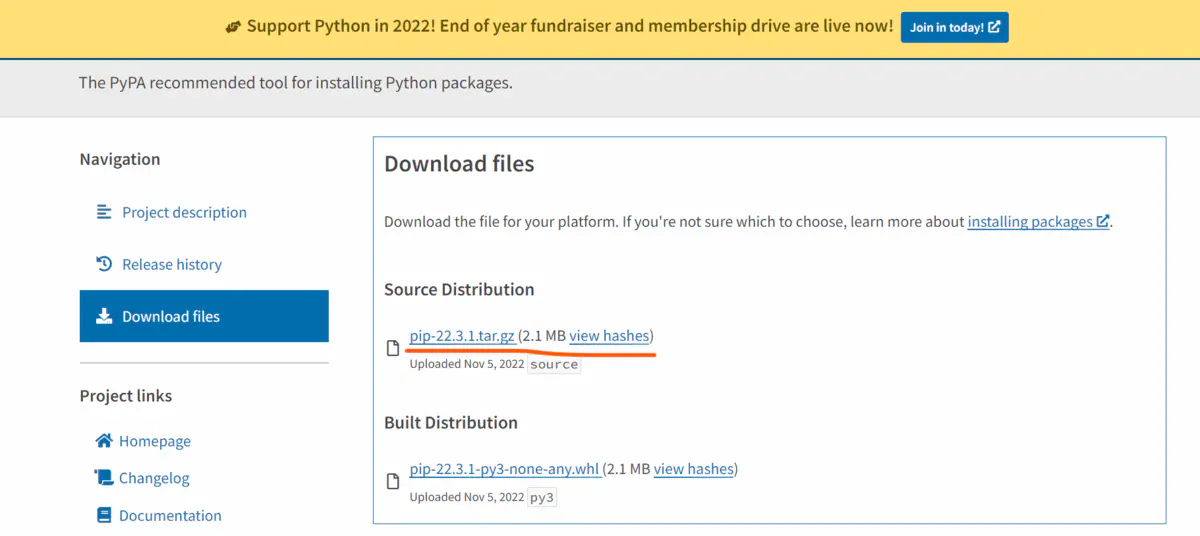The image size is (1200, 536).
Task: Click the scroll icon beside Changelog
Action: pyautogui.click(x=104, y=478)
